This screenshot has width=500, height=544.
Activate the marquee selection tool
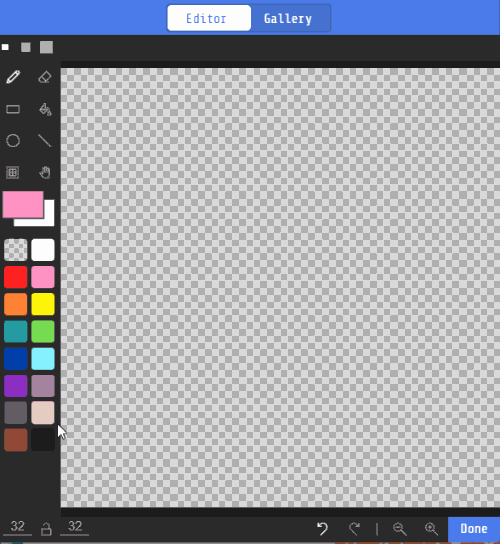(x=13, y=172)
